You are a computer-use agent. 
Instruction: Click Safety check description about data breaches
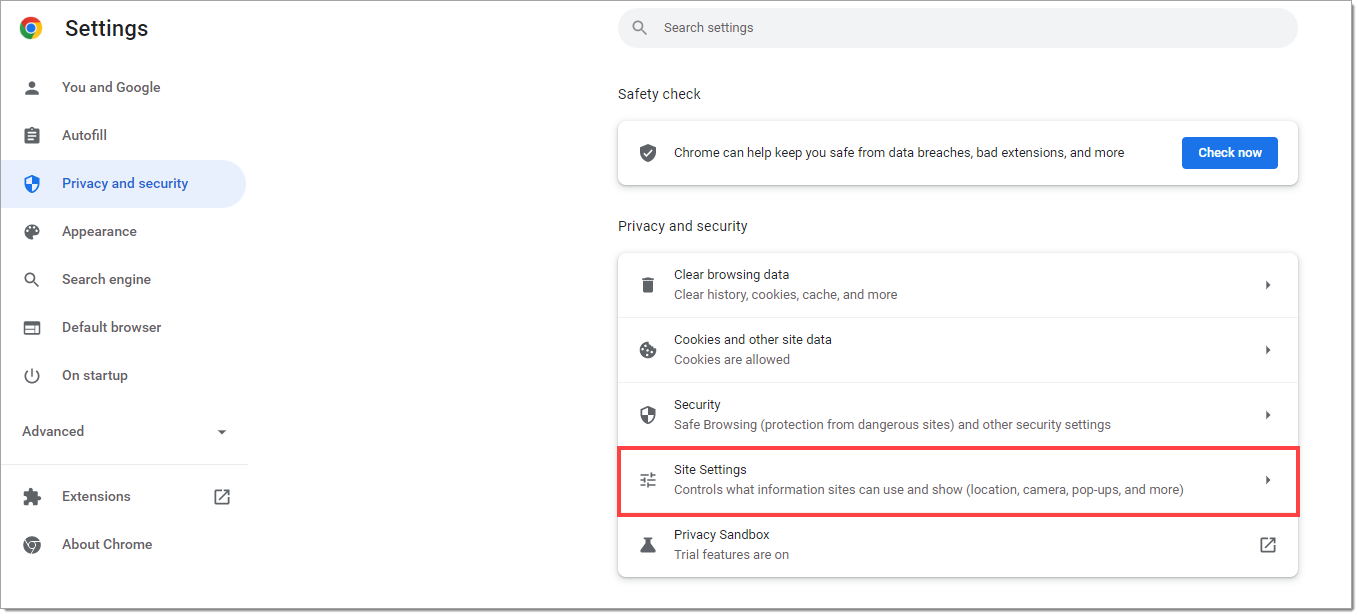899,153
